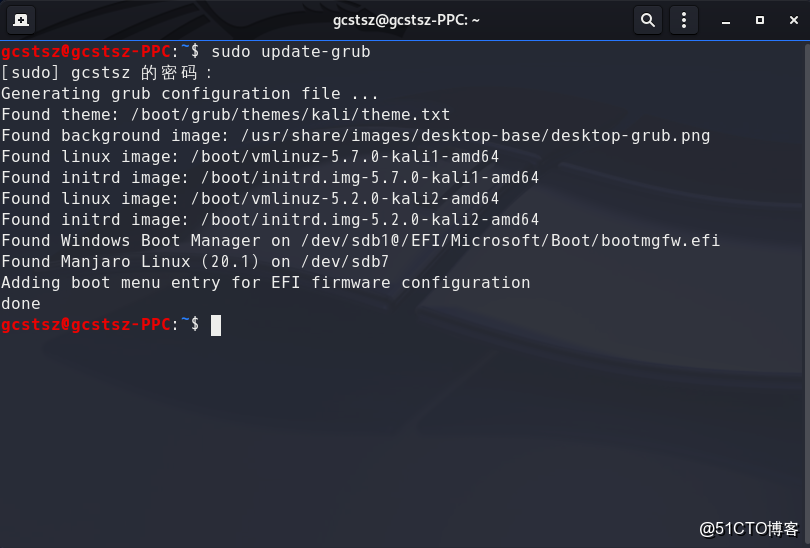This screenshot has height=548, width=810.
Task: Click the 'sudo update-grub' command text
Action: pyautogui.click(x=291, y=52)
